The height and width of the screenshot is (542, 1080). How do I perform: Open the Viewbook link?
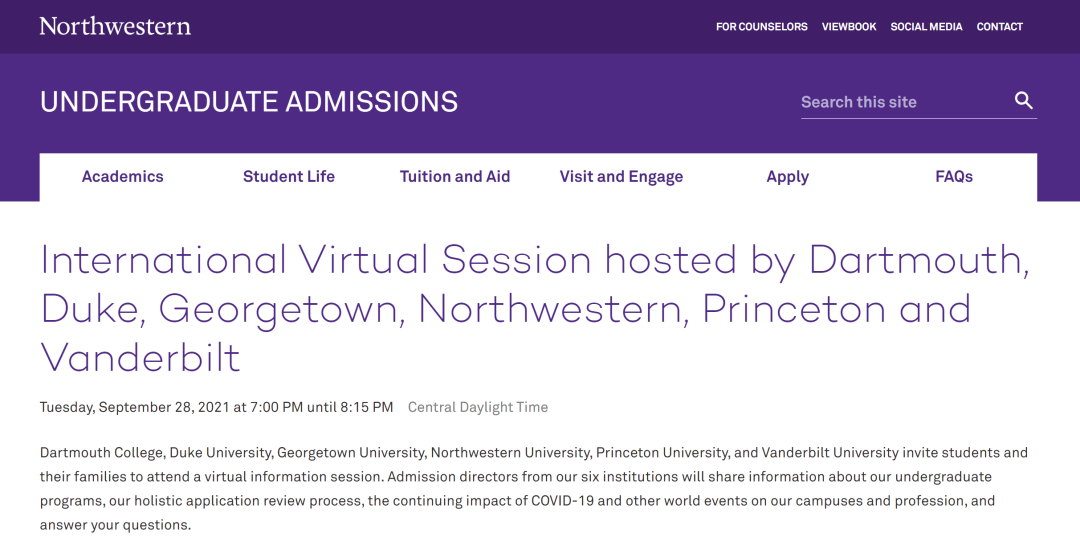[849, 27]
